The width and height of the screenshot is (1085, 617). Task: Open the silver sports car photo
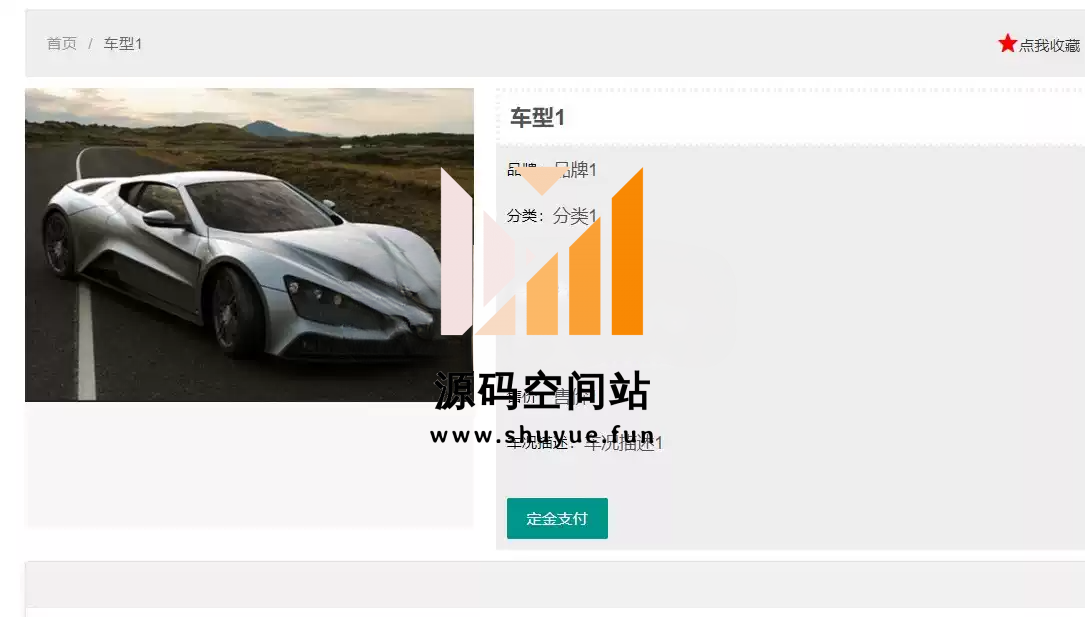click(x=249, y=245)
